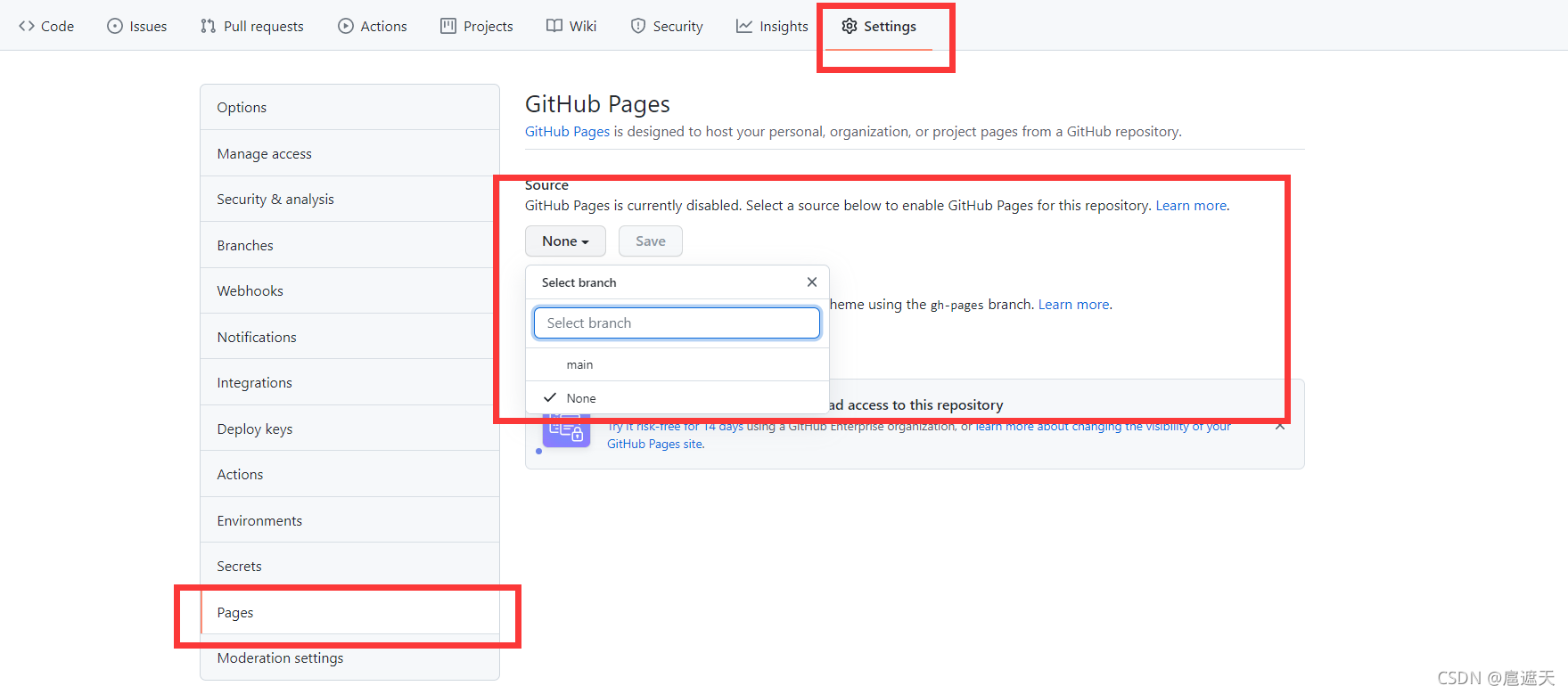Open the Insights tab label
This screenshot has height=694, width=1568.
point(784,26)
